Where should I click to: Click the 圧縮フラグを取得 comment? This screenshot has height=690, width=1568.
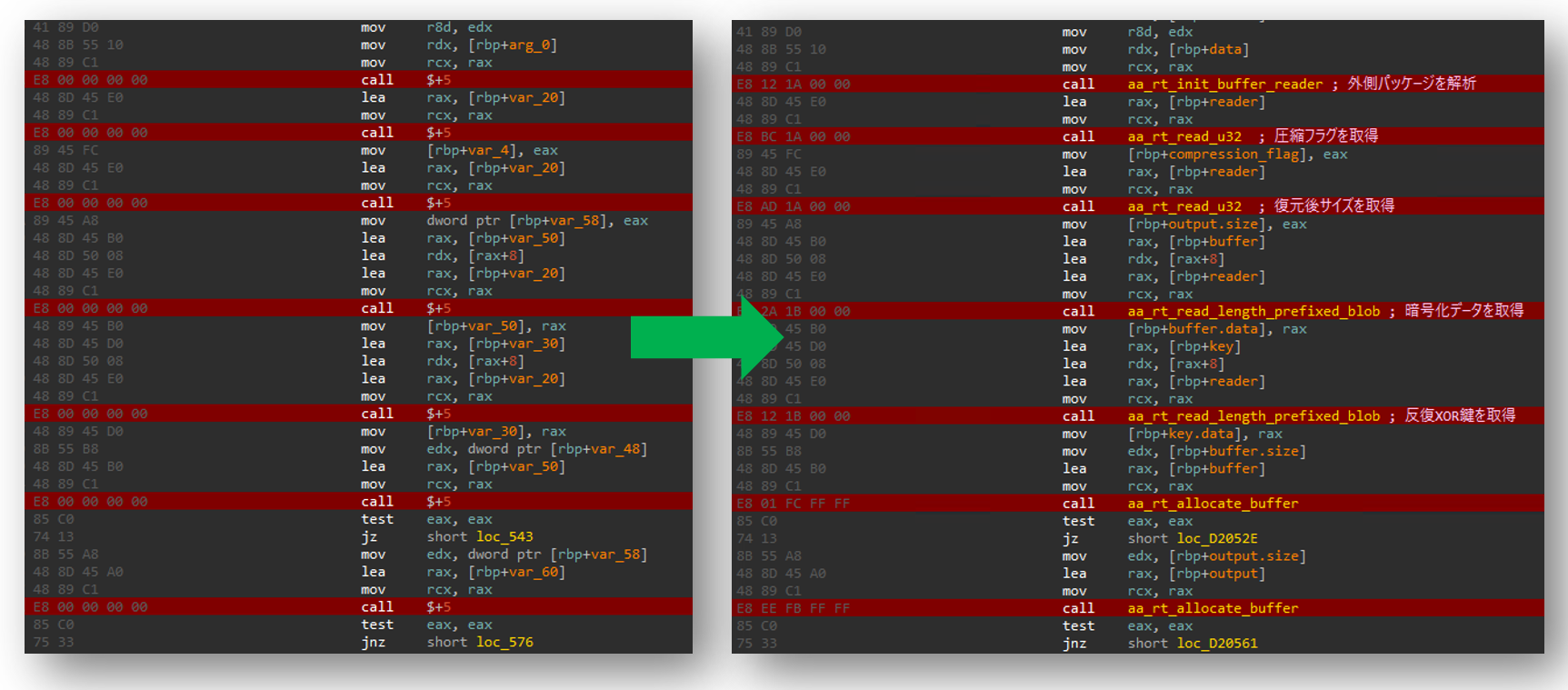click(1326, 136)
